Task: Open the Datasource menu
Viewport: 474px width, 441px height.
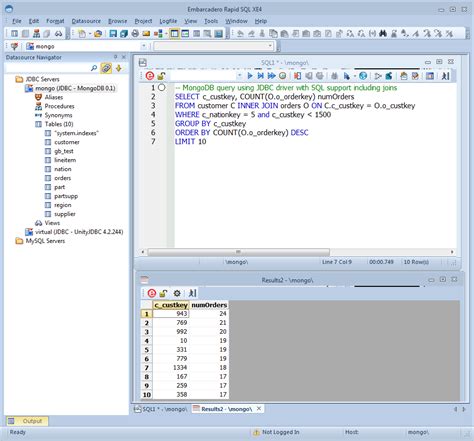Action: click(86, 21)
